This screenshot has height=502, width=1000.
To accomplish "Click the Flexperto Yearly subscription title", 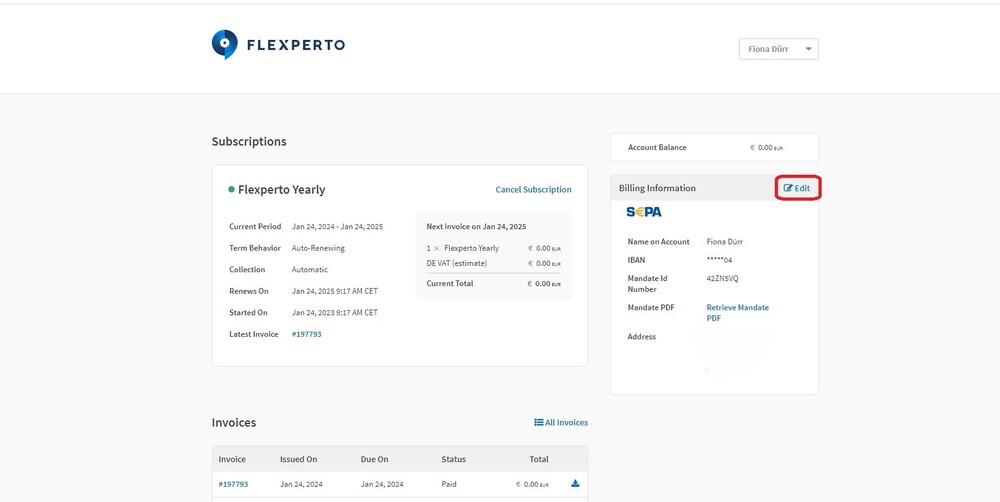I will (x=281, y=190).
